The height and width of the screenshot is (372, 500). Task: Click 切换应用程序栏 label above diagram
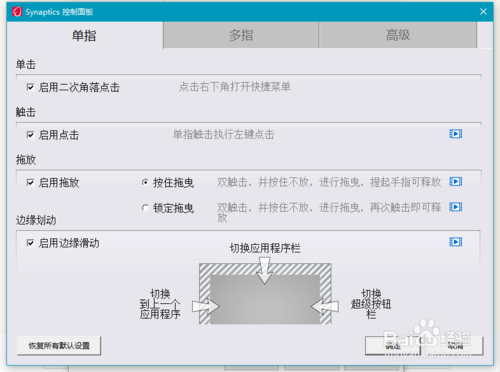click(x=265, y=248)
